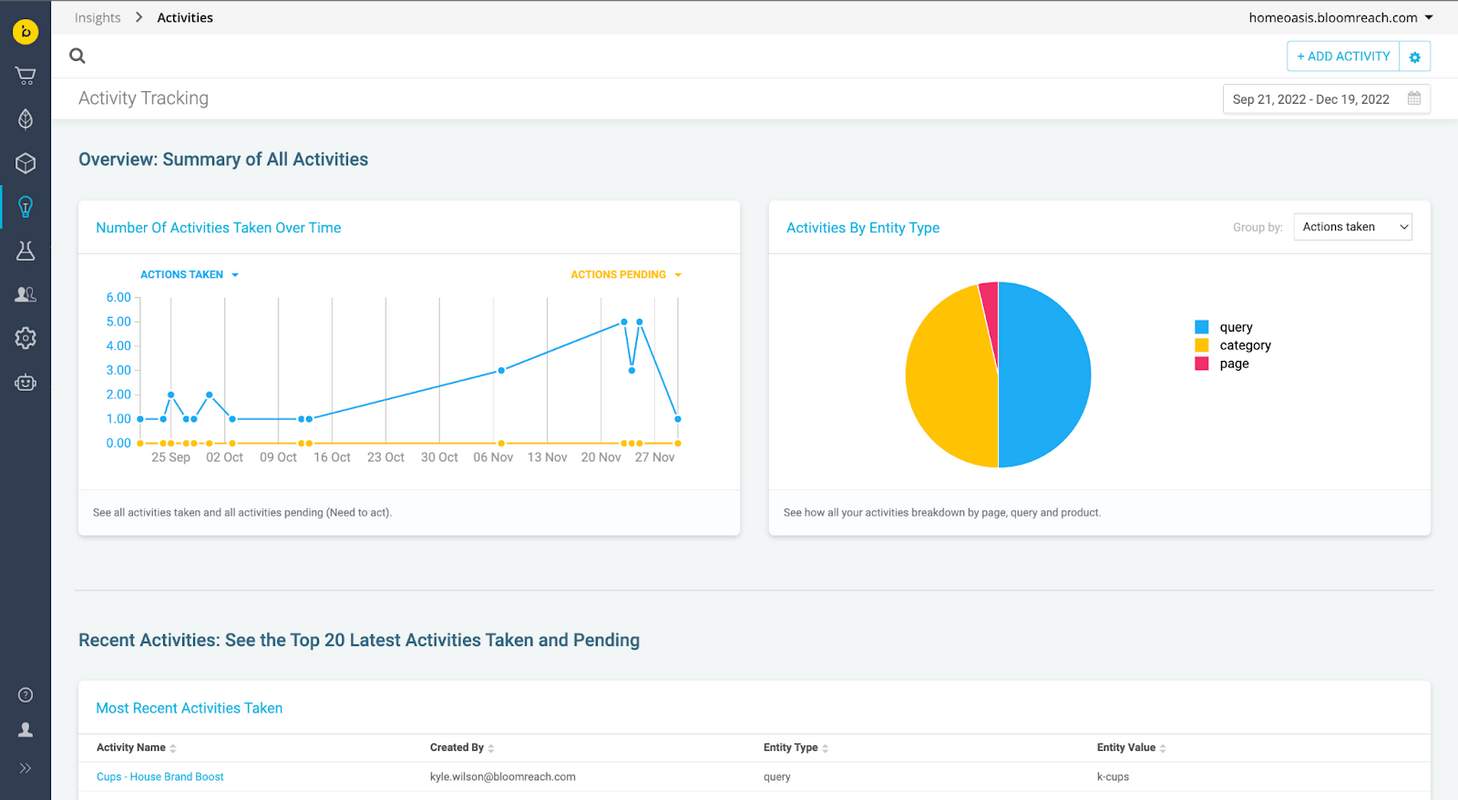This screenshot has height=800, width=1458.
Task: Open the homeoasis.bloomreach.com account dropdown
Action: [x=1342, y=17]
